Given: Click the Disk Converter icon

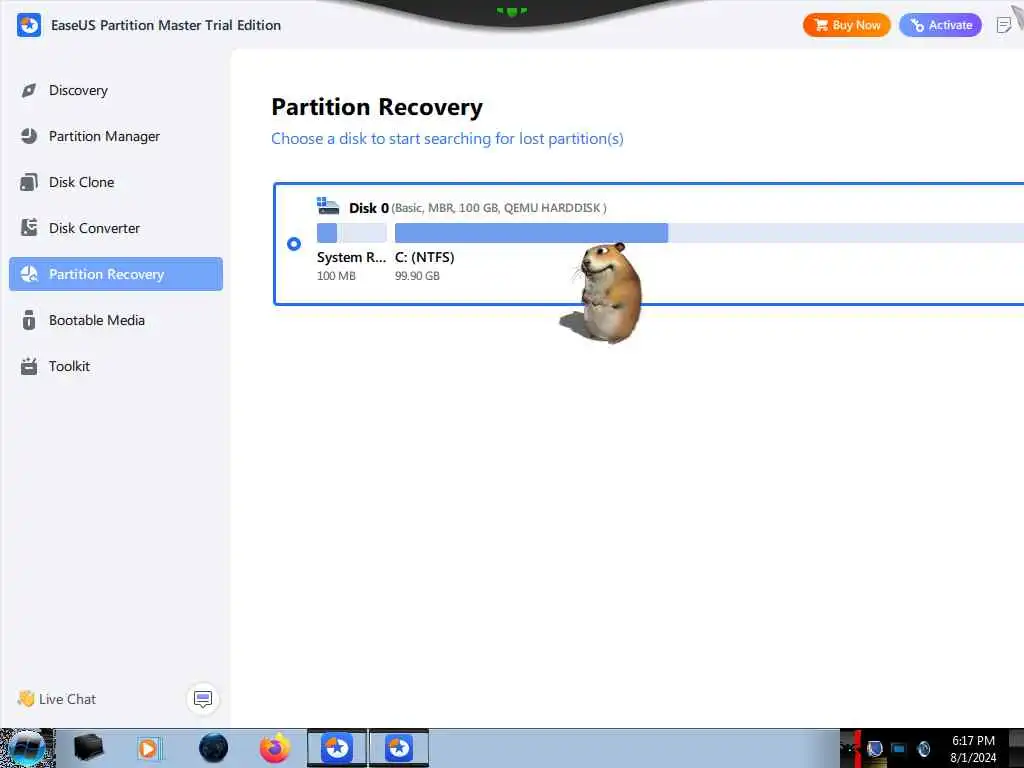Looking at the screenshot, I should coord(29,228).
